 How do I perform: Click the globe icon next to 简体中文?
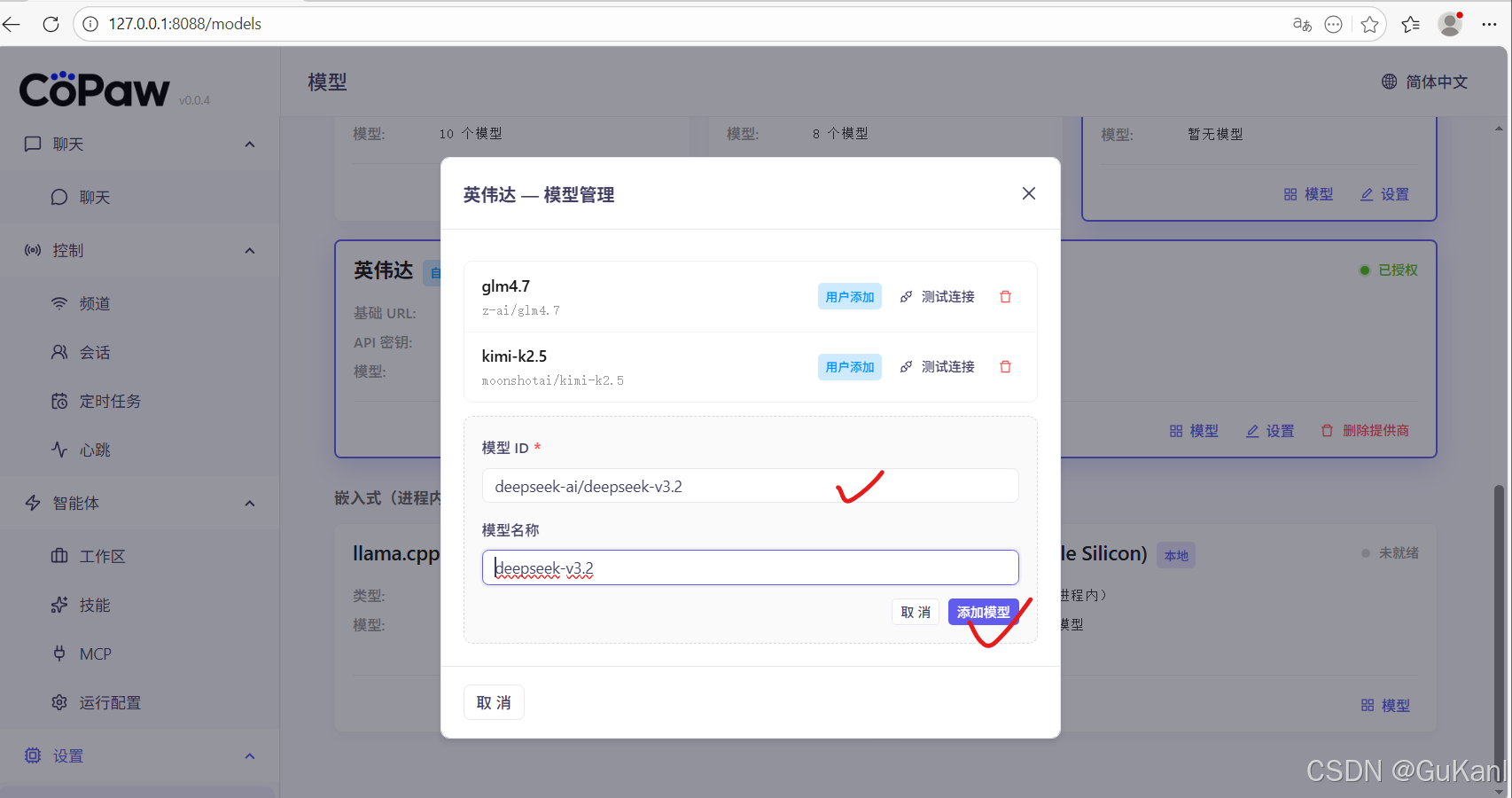(1389, 82)
